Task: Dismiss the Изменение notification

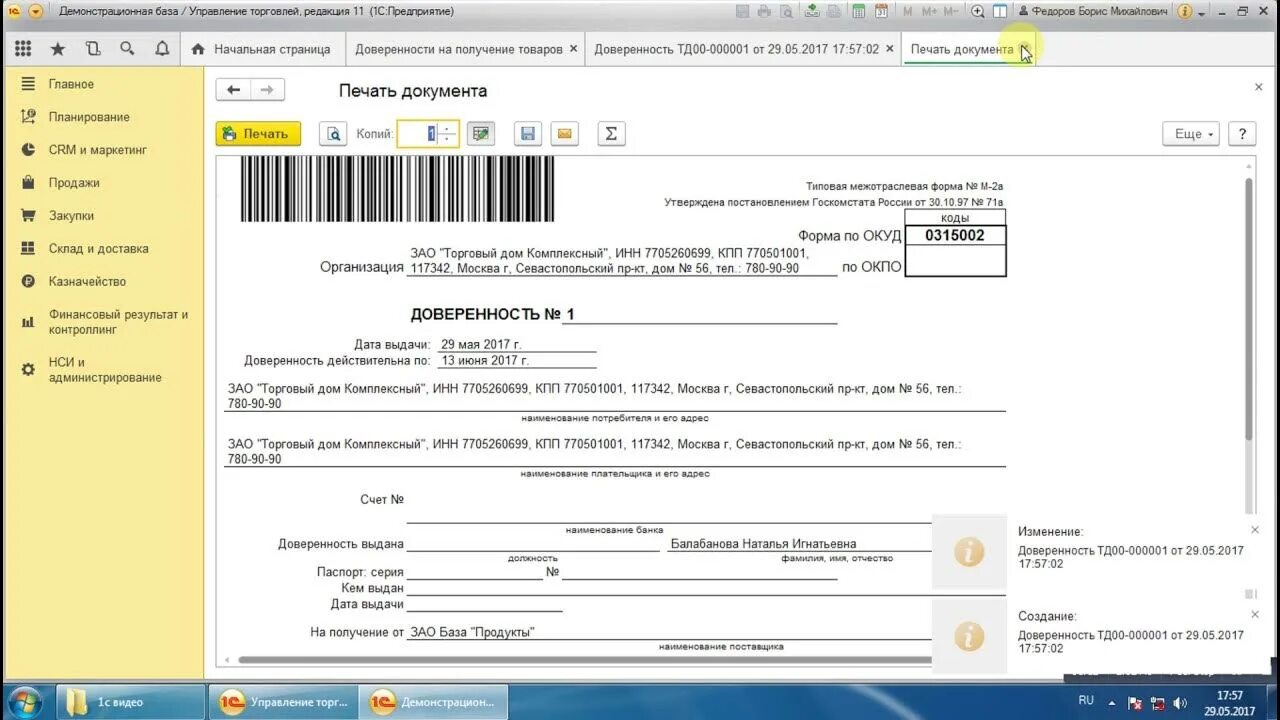Action: (1255, 530)
